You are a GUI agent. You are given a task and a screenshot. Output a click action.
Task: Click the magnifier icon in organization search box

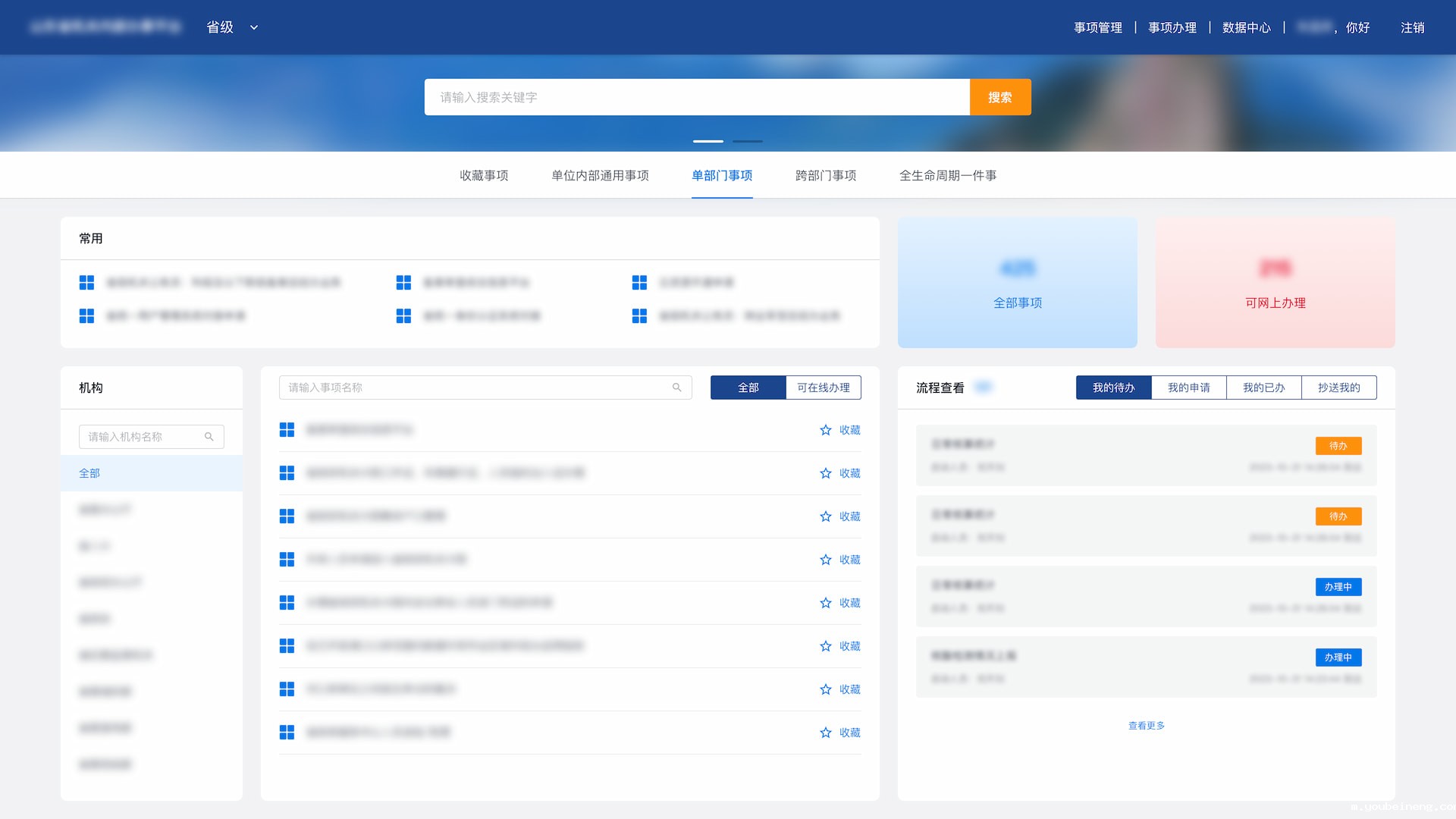click(209, 437)
